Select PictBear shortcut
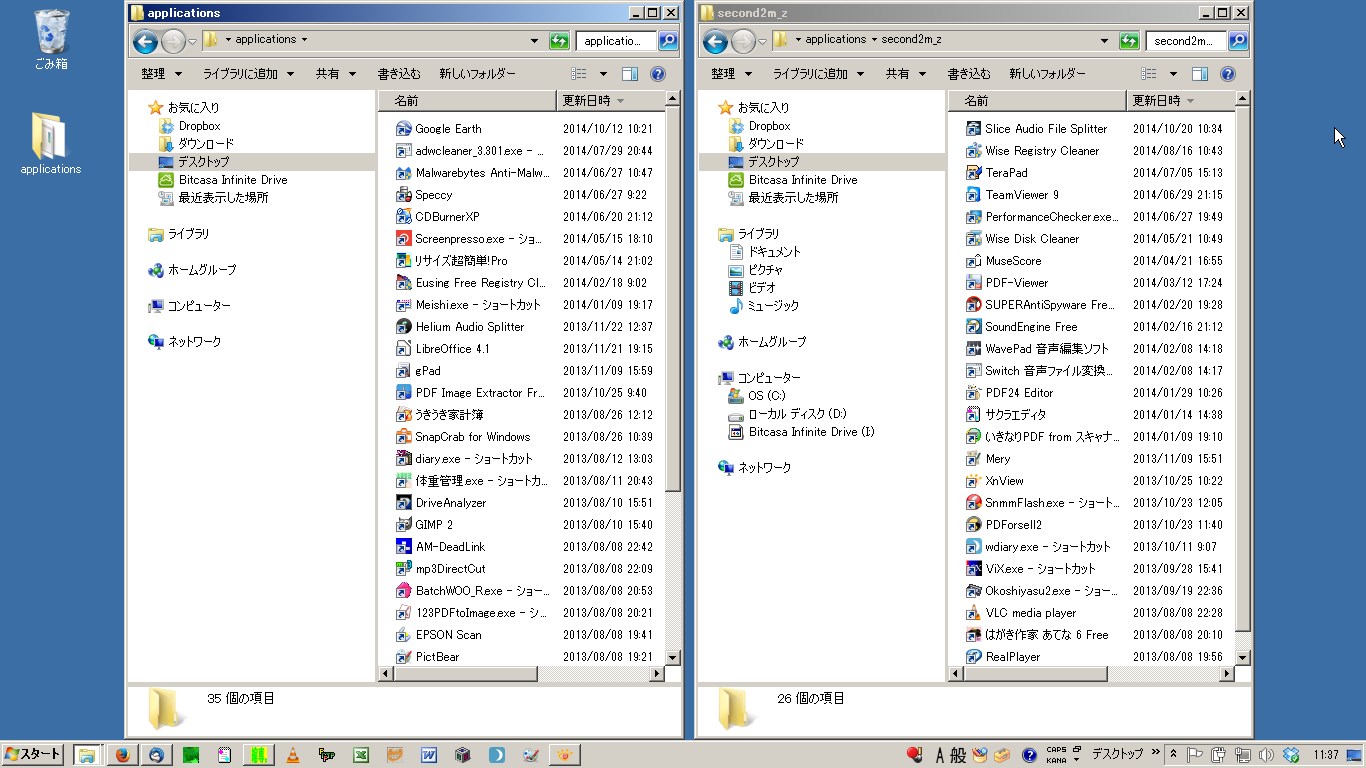 coord(428,657)
